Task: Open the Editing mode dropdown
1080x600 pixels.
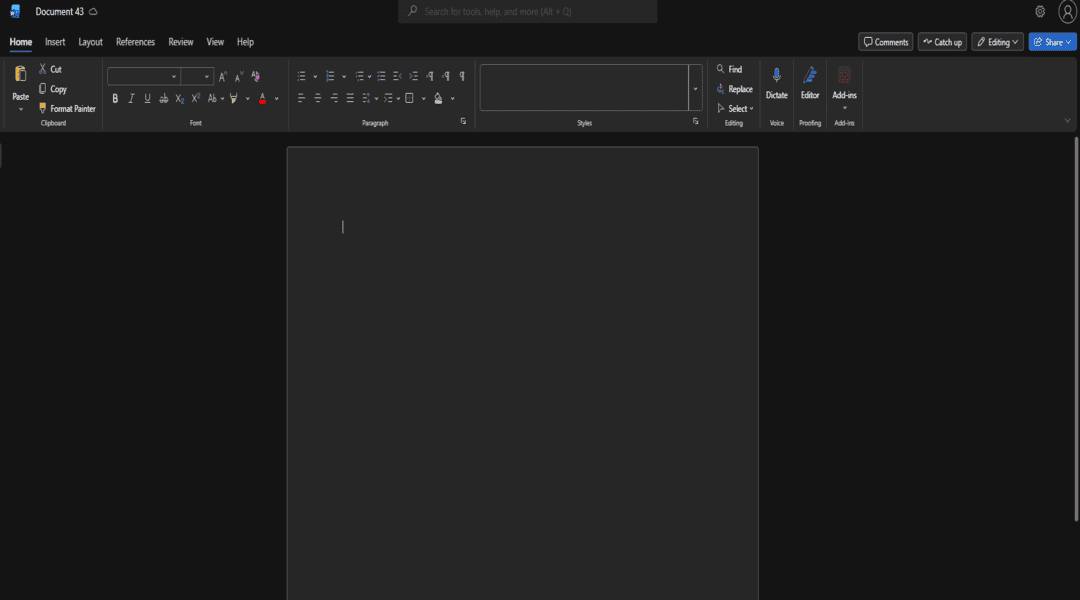Action: [997, 42]
